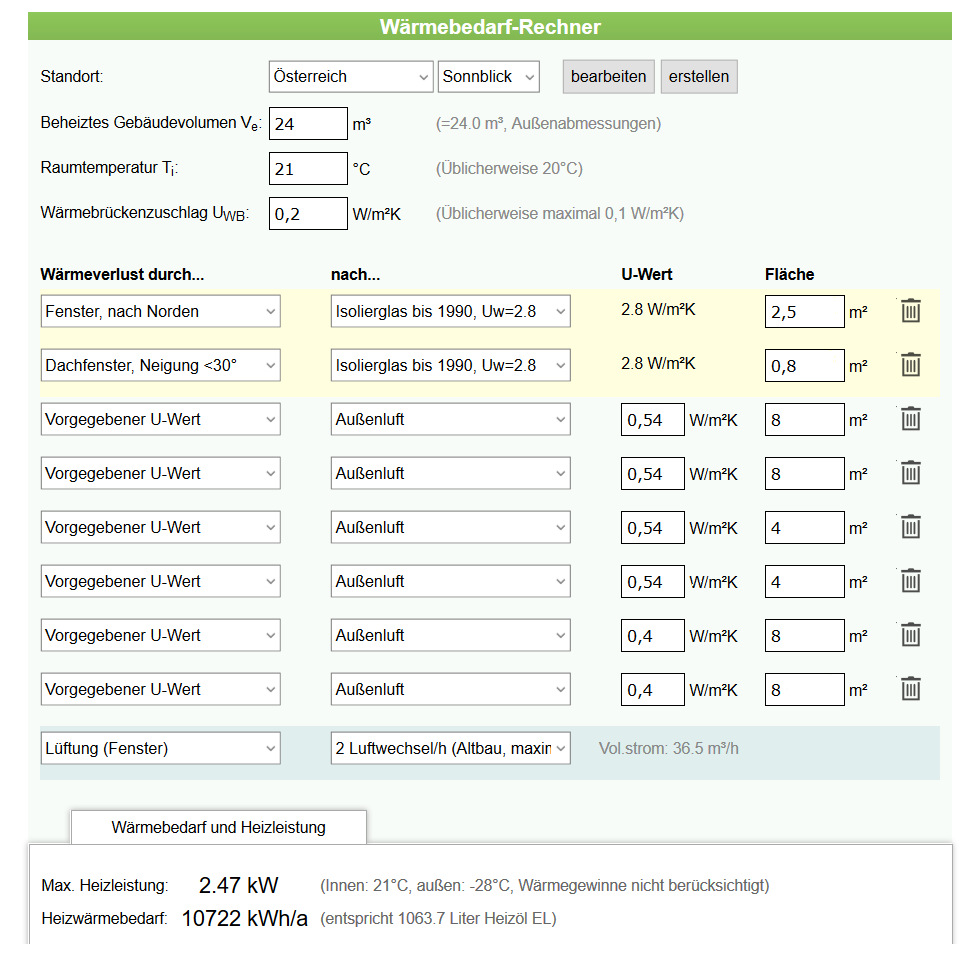Click the Fläche column header
972x958 pixels.
click(790, 275)
